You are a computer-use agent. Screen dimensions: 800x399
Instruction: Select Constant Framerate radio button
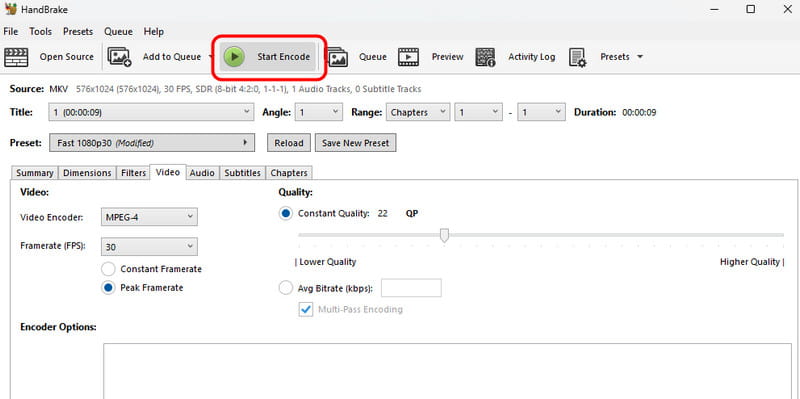[108, 269]
